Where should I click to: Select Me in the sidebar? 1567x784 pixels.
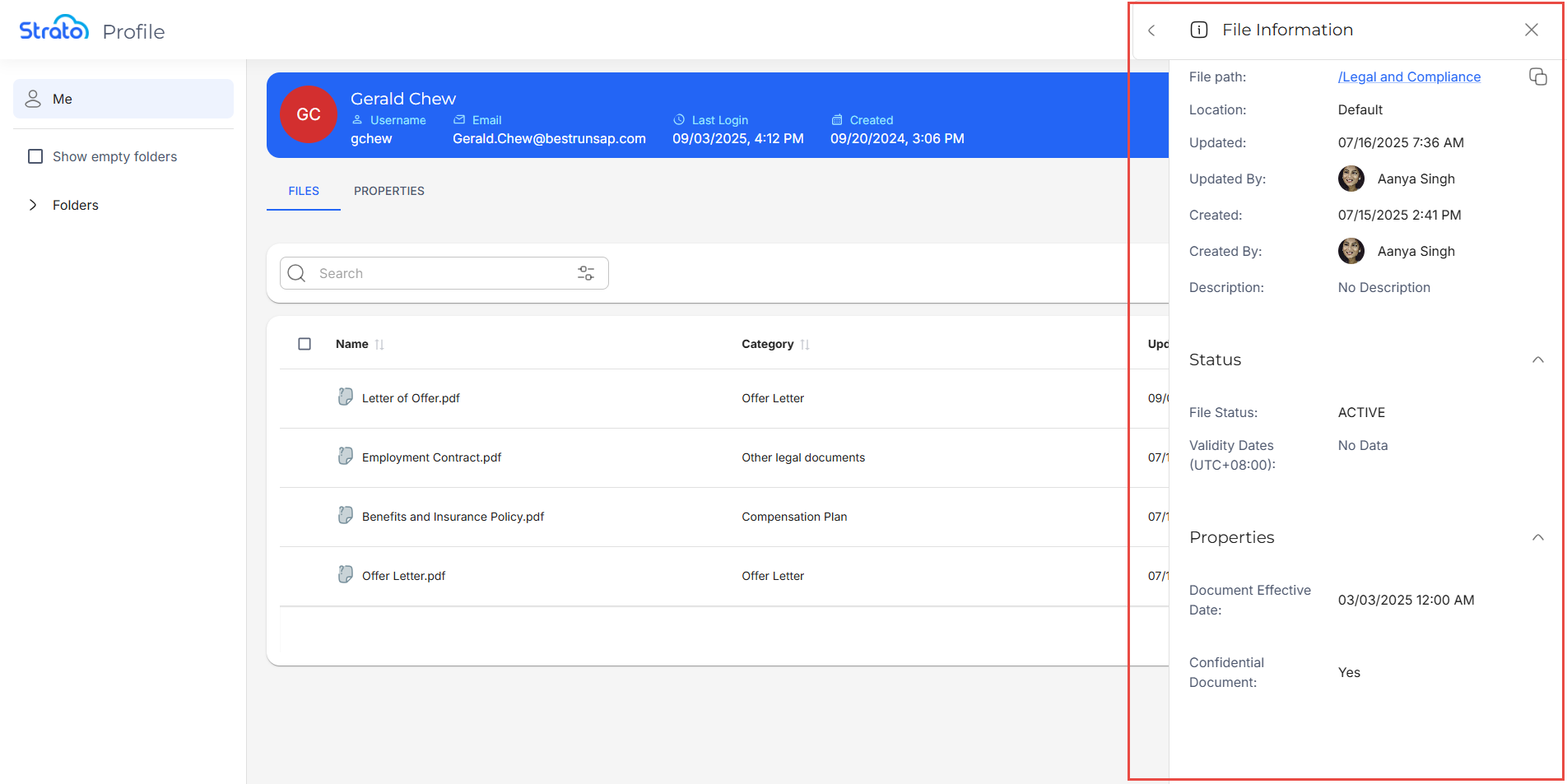point(123,99)
